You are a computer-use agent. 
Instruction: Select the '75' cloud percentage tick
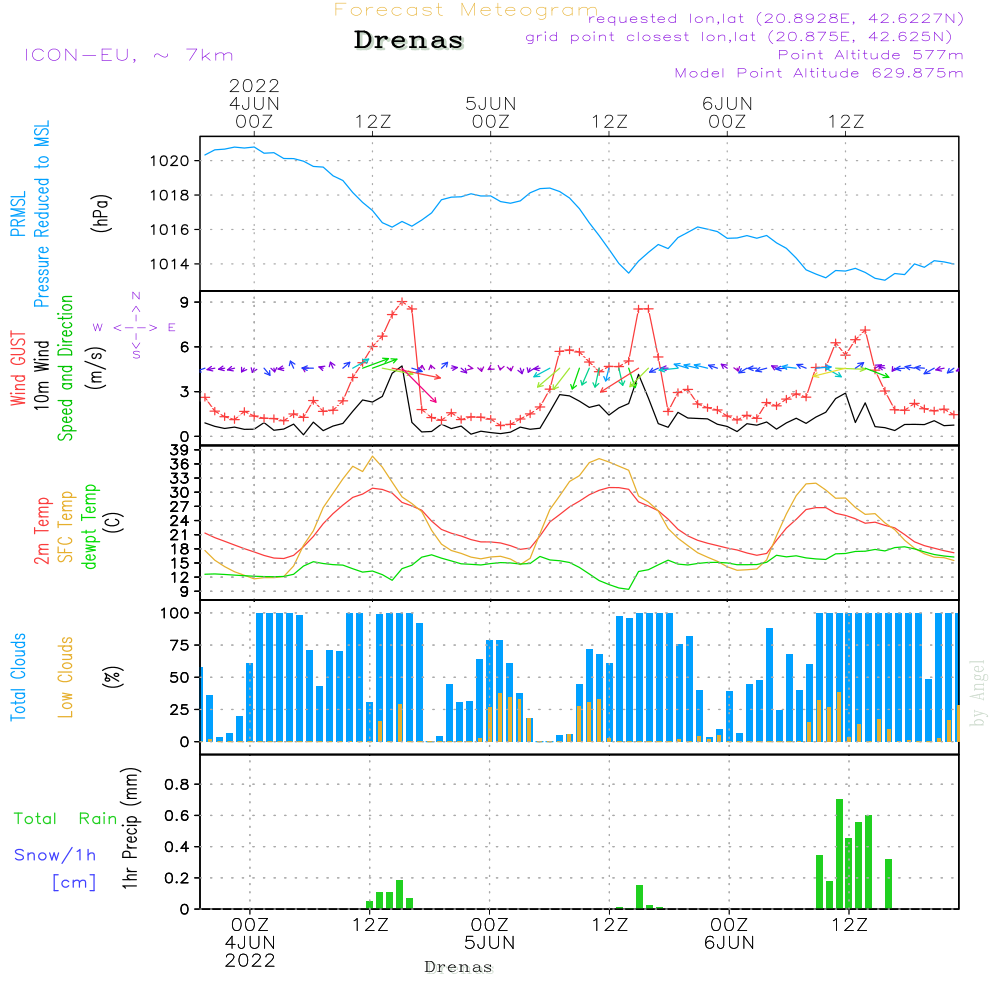coord(180,645)
